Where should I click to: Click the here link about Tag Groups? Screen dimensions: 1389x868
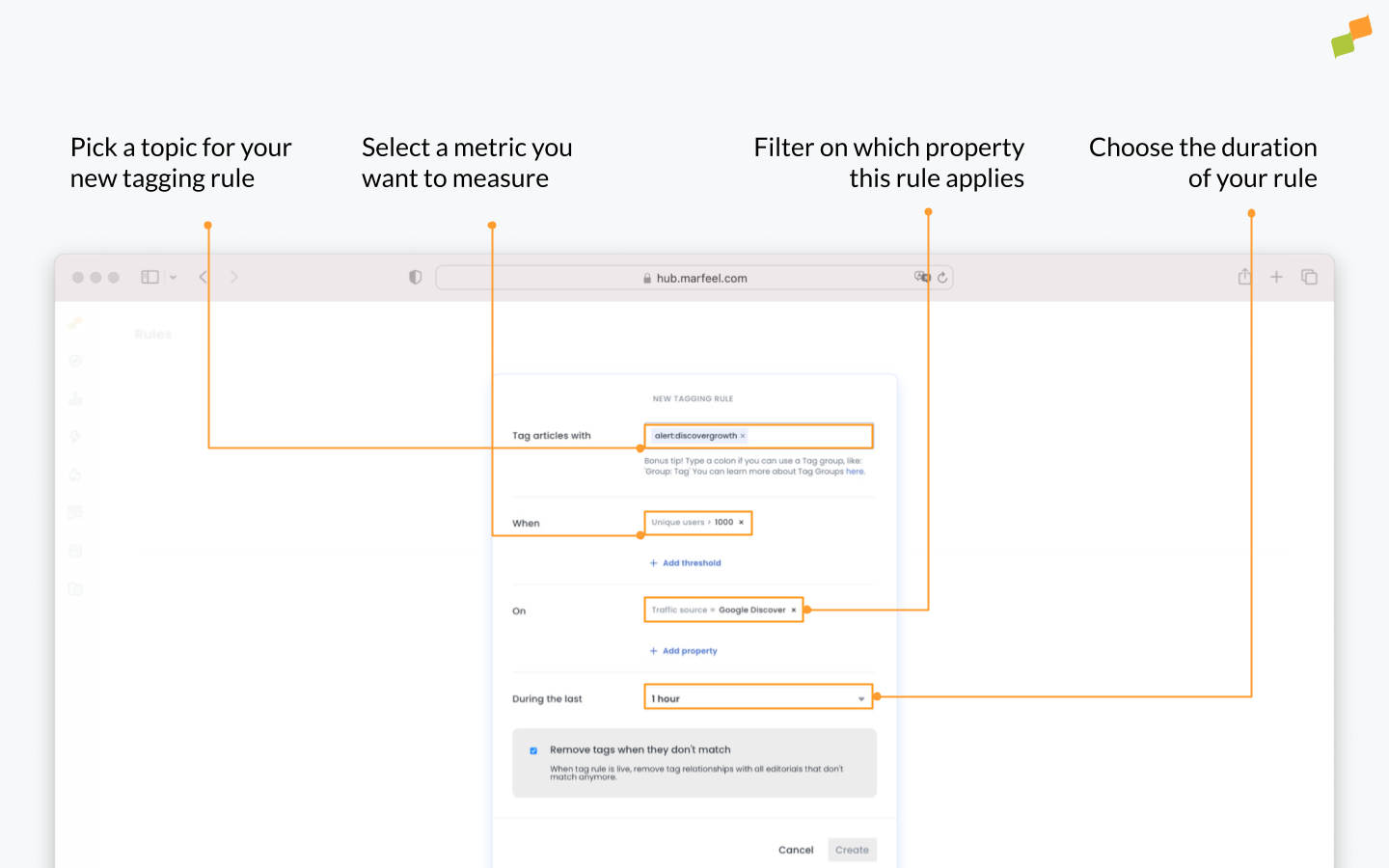tap(855, 471)
